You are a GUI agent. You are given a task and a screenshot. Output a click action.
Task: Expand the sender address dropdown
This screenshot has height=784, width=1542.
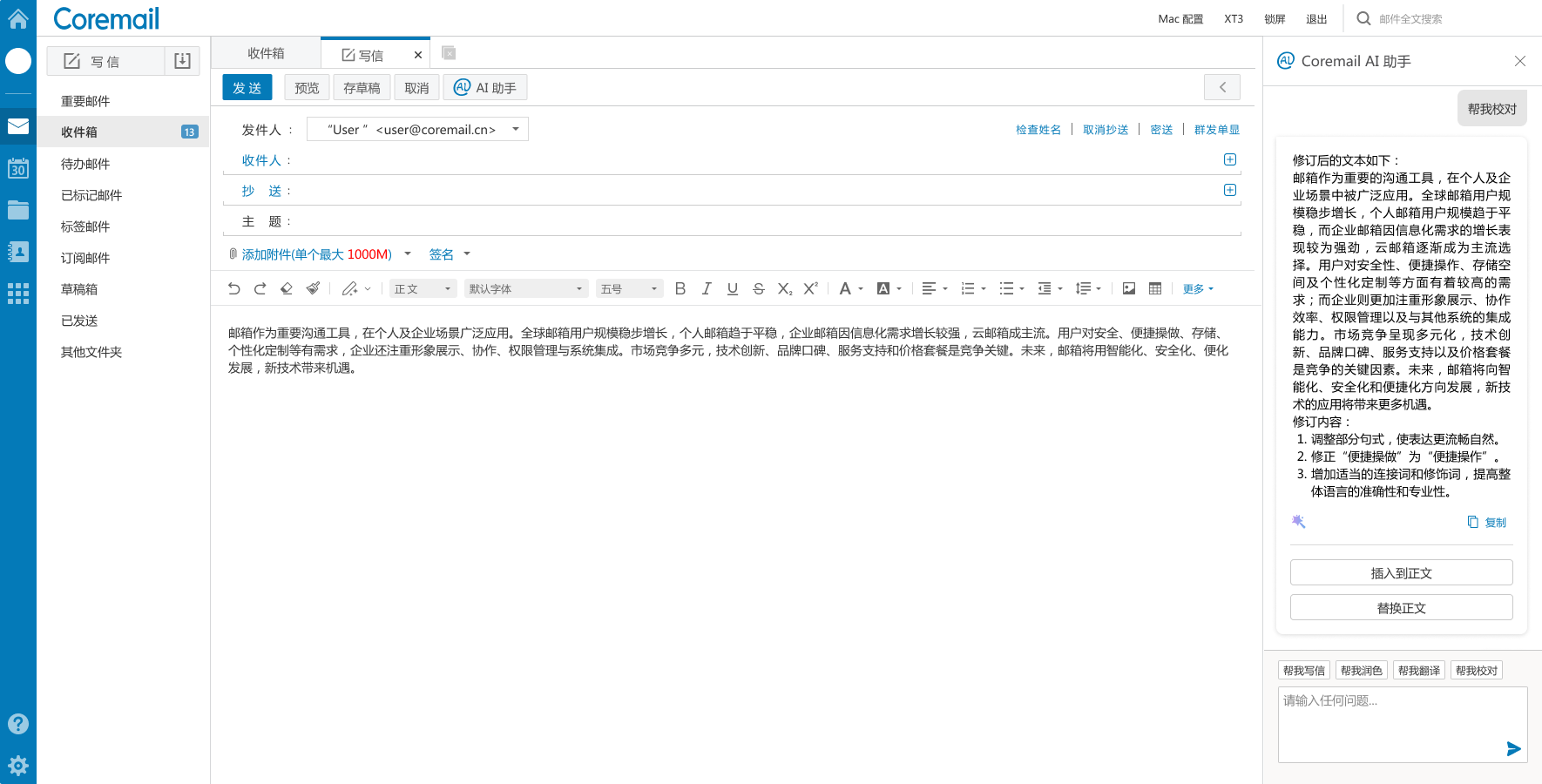click(x=516, y=129)
